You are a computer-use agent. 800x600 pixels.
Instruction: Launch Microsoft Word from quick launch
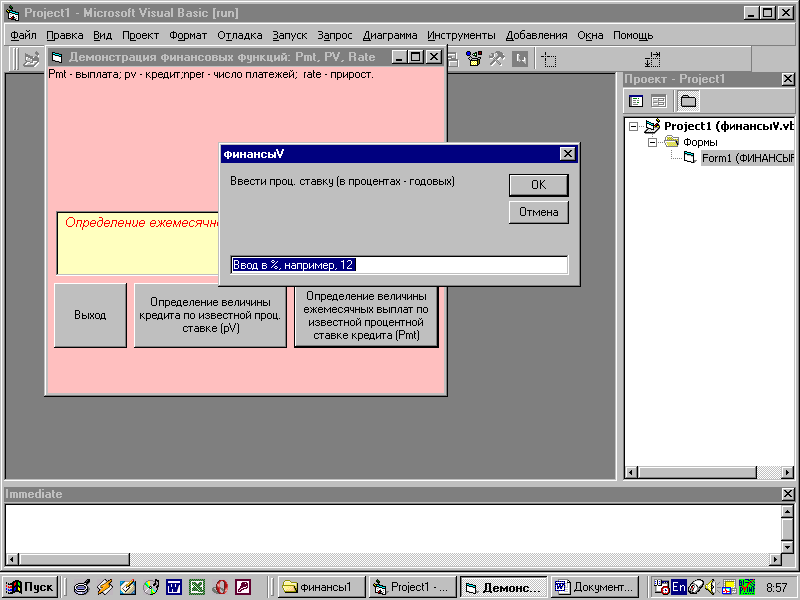coord(174,587)
